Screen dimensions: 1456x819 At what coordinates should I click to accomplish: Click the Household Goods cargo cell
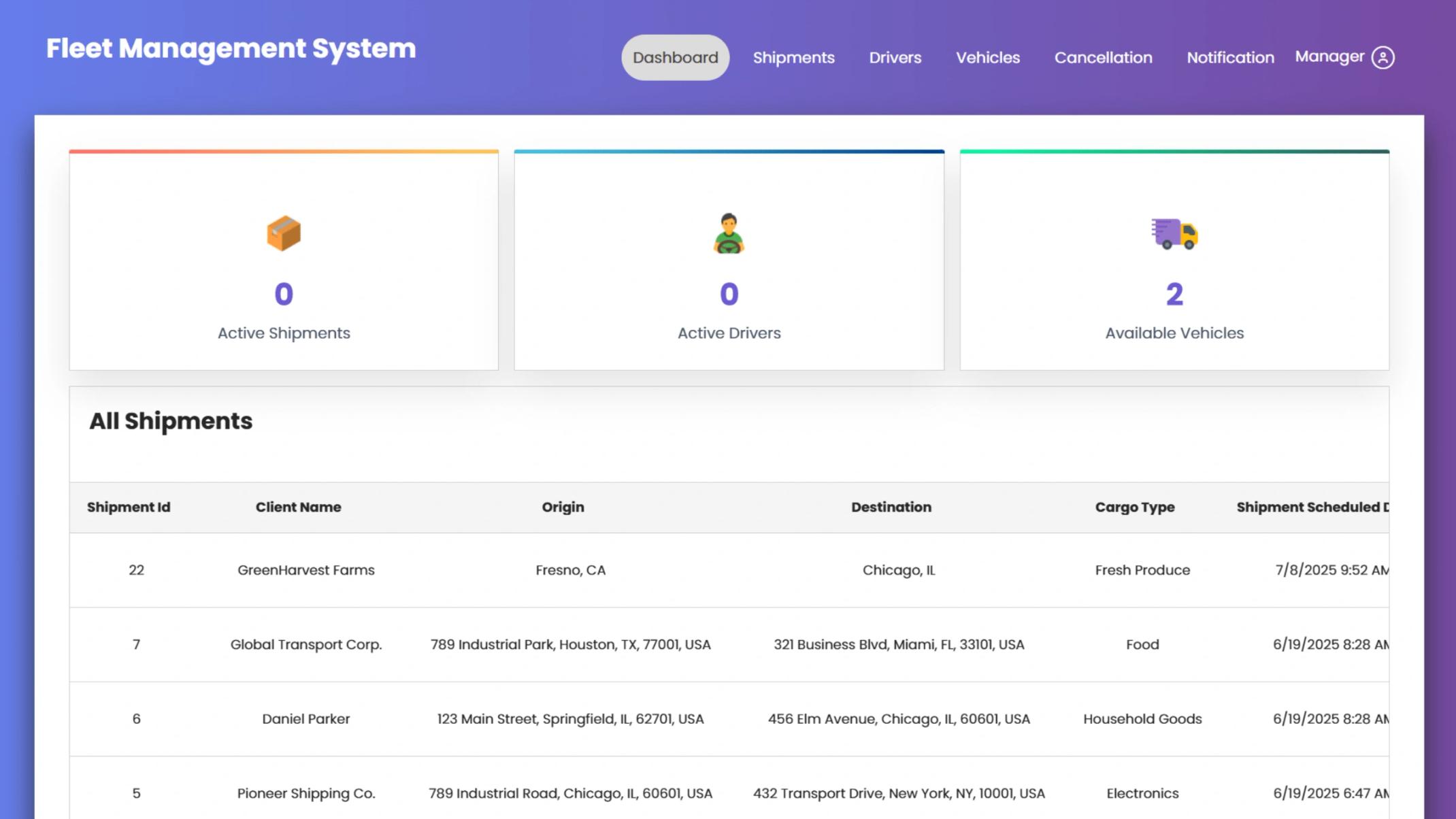point(1142,718)
